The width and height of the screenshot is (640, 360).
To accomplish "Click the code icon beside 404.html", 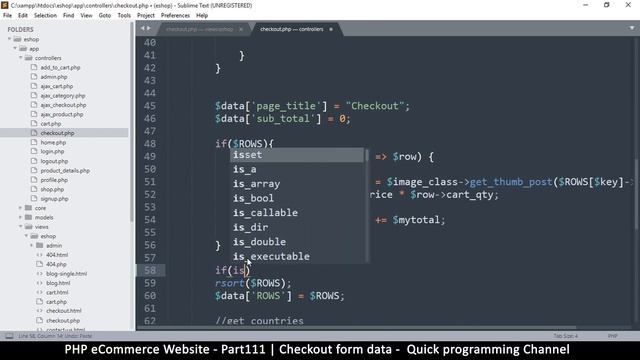I will click(x=40, y=255).
